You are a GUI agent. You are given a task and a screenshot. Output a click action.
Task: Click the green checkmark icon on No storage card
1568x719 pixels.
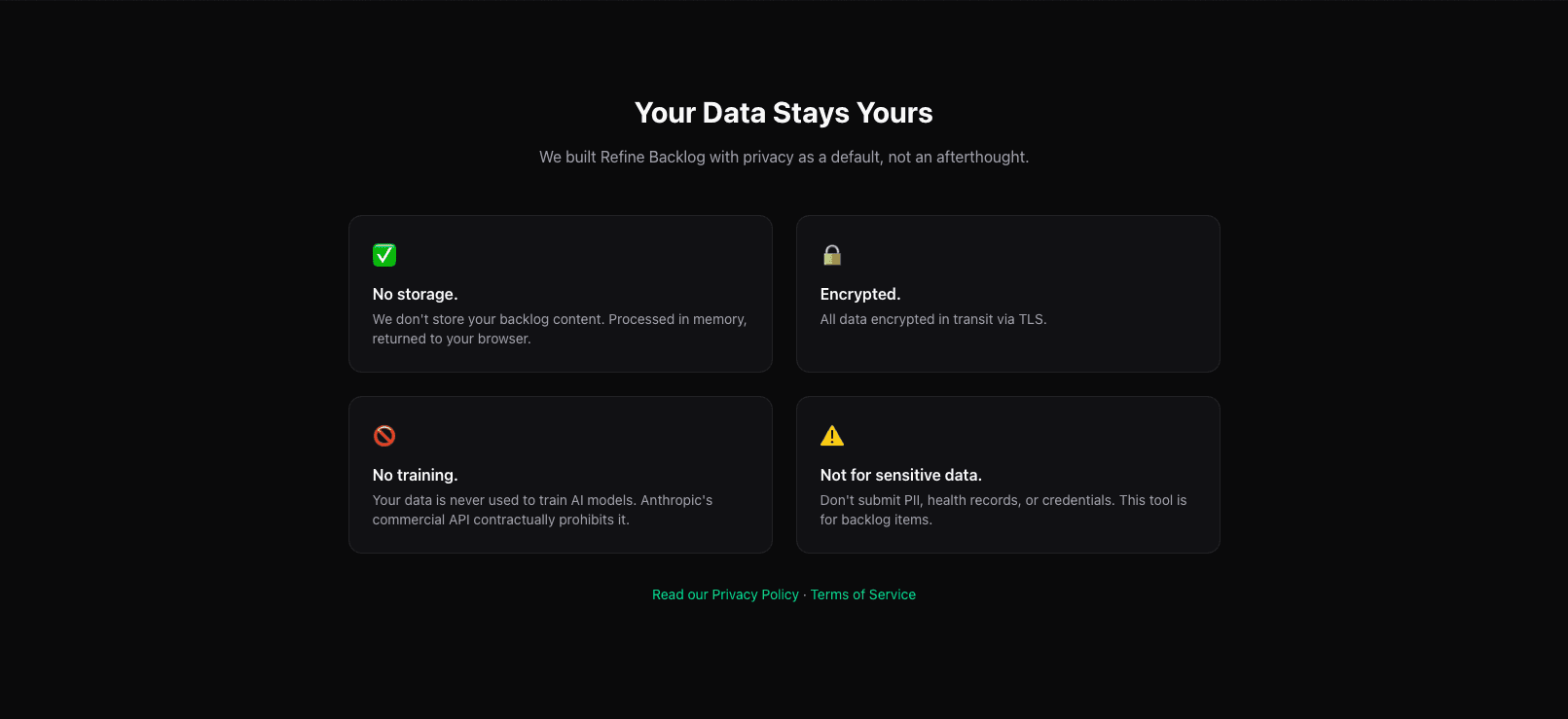point(384,255)
